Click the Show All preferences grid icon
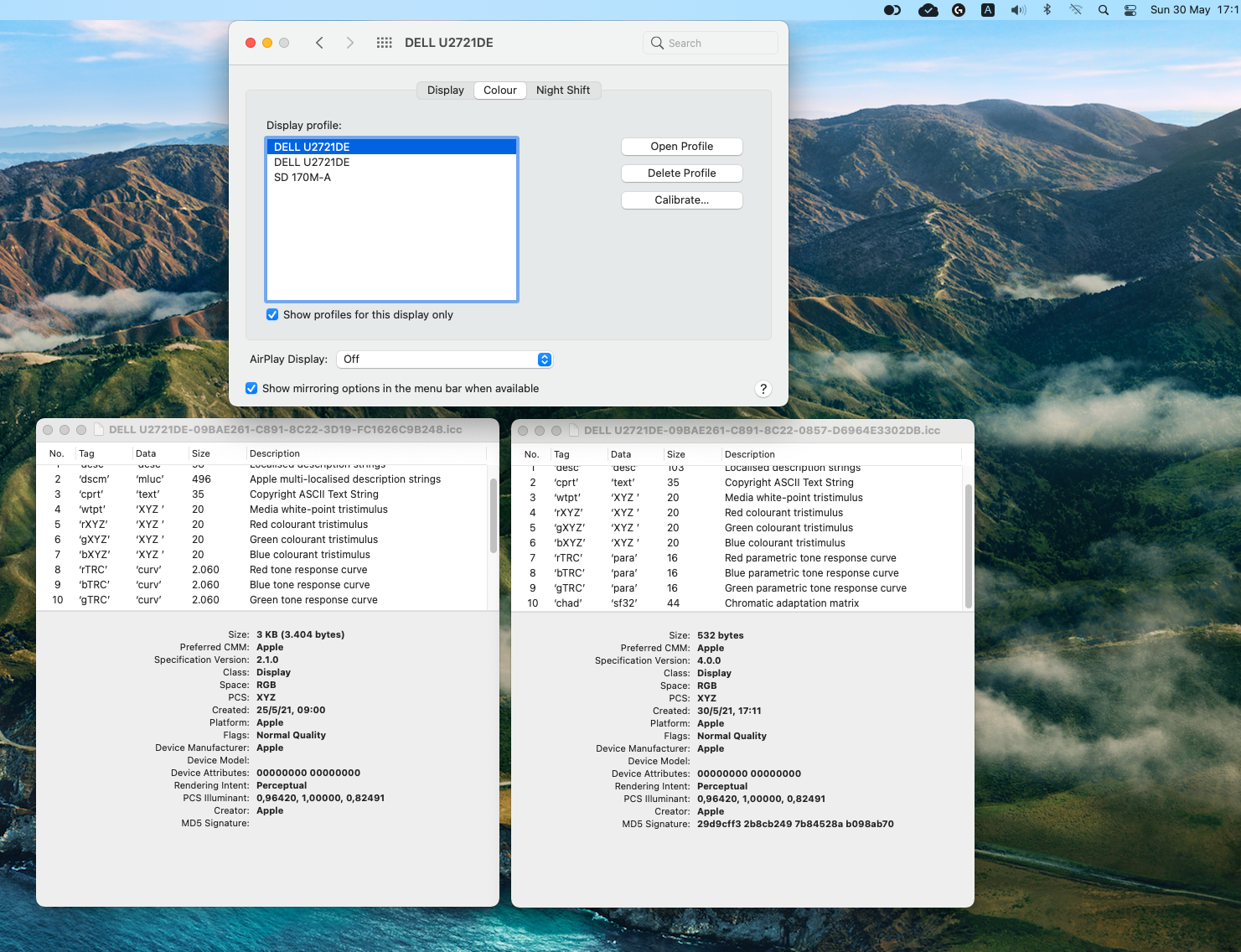 point(384,43)
